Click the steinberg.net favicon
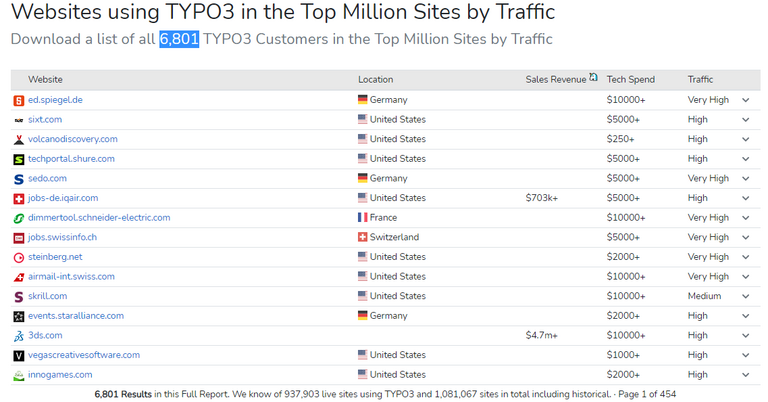 tap(19, 258)
